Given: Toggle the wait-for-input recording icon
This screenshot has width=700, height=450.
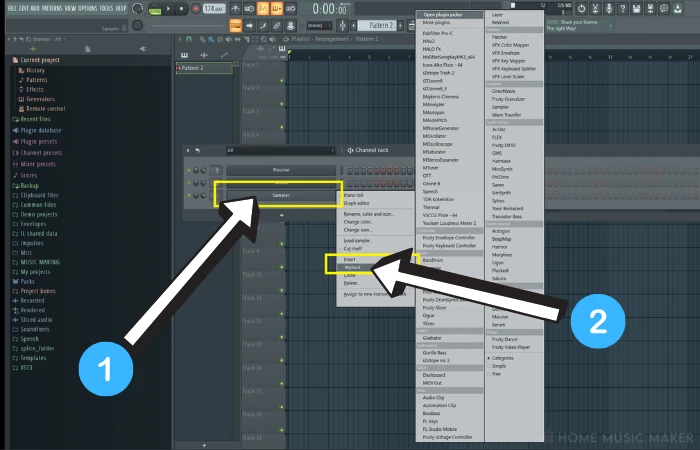Looking at the screenshot, I should (249, 8).
